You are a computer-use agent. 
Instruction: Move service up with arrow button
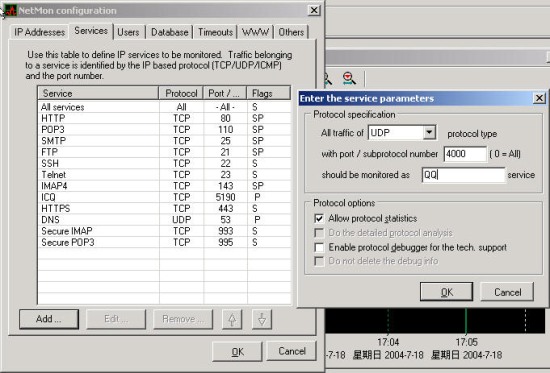point(232,319)
